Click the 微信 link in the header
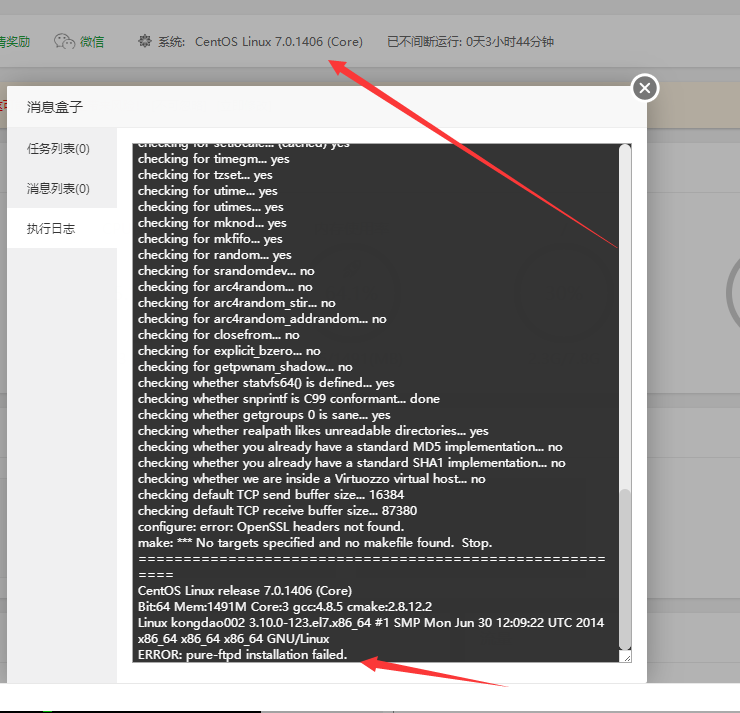 (x=92, y=42)
